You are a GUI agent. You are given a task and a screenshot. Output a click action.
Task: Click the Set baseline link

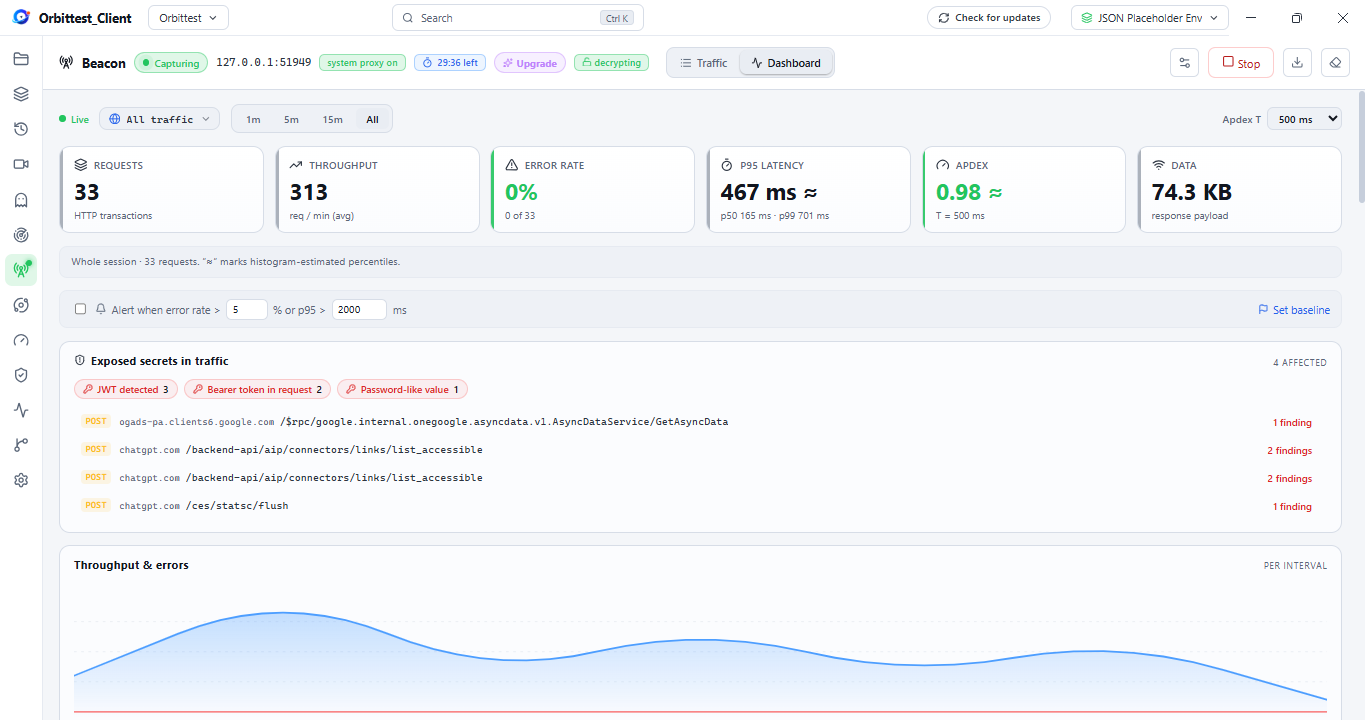pyautogui.click(x=1294, y=310)
